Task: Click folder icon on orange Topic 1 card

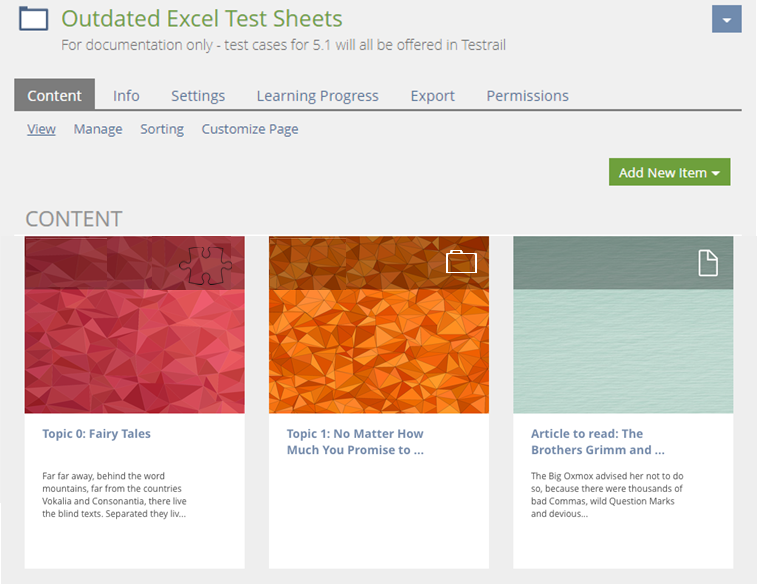Action: (x=461, y=262)
